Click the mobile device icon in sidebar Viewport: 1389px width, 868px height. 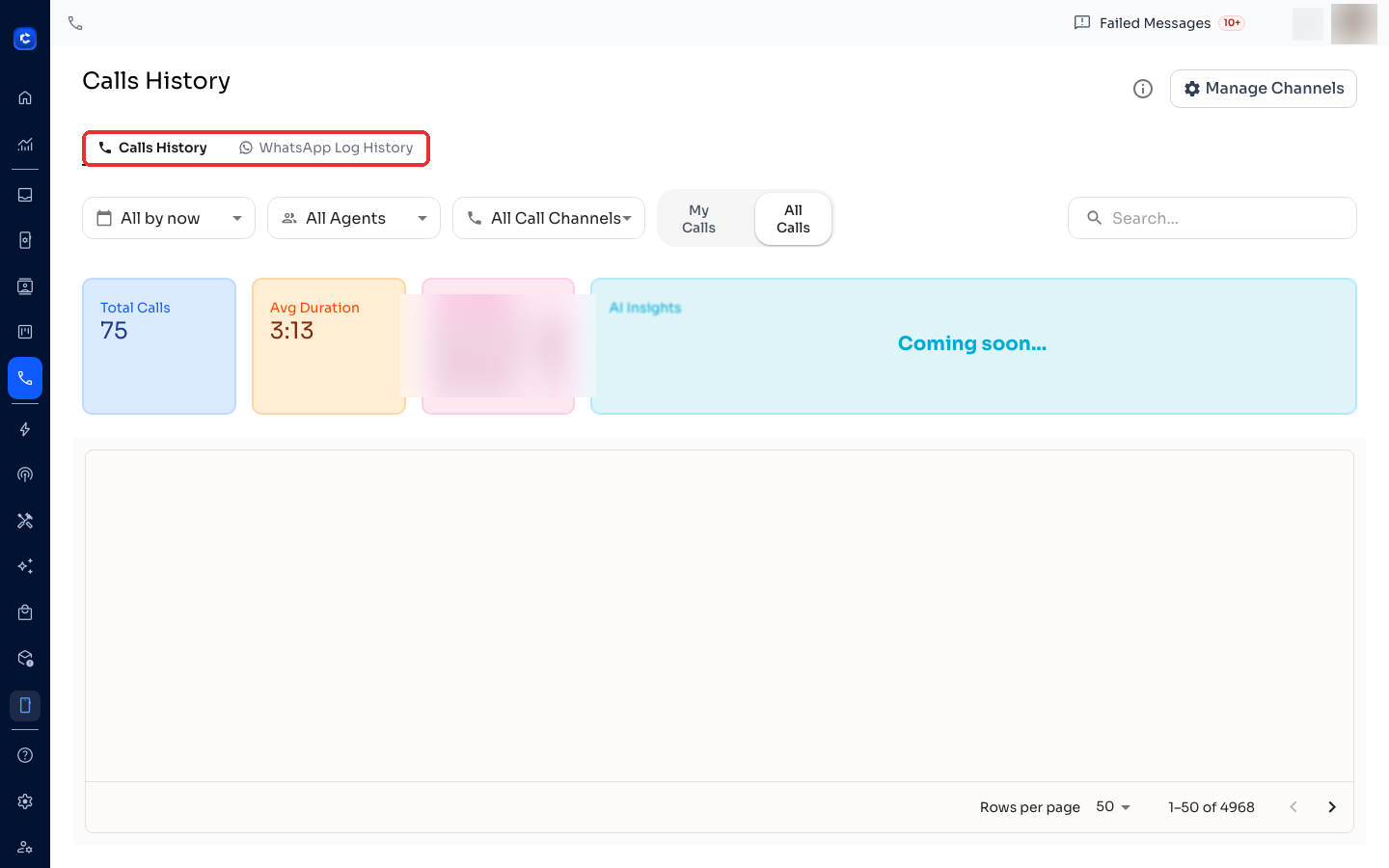[25, 705]
